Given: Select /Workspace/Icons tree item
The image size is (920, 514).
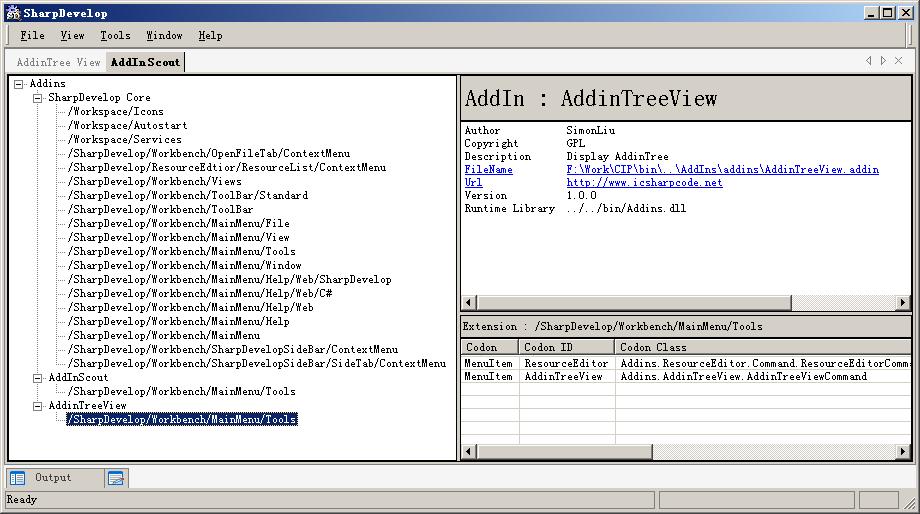Looking at the screenshot, I should tap(116, 111).
